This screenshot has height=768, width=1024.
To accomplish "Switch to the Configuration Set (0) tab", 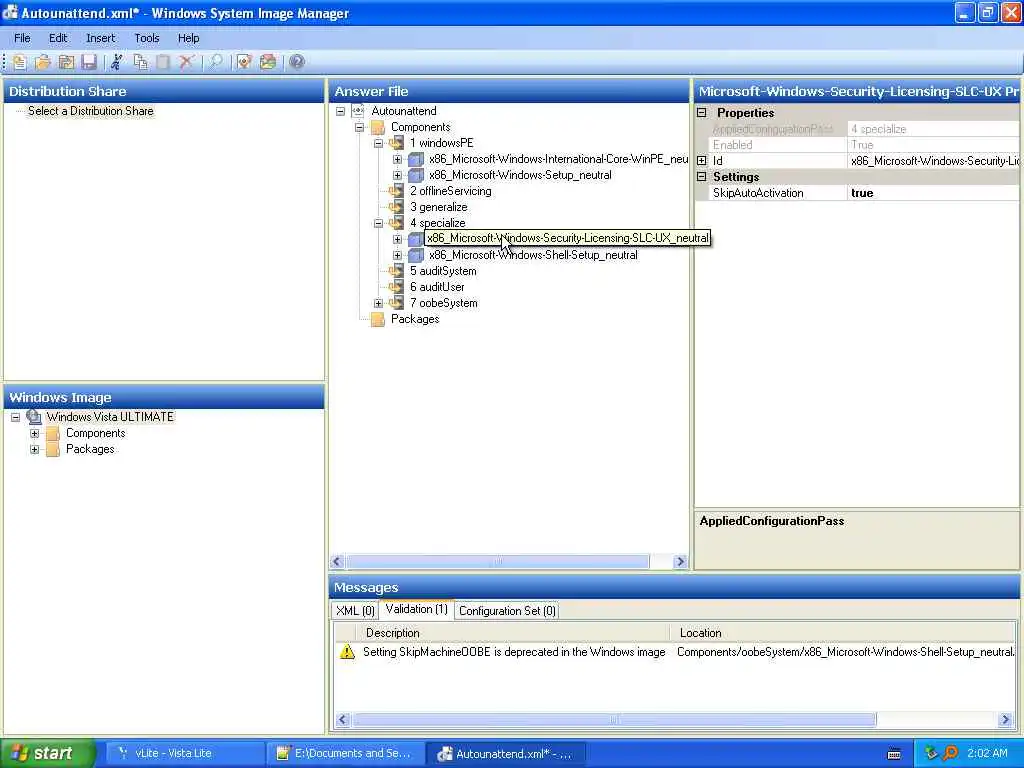I will [x=507, y=611].
